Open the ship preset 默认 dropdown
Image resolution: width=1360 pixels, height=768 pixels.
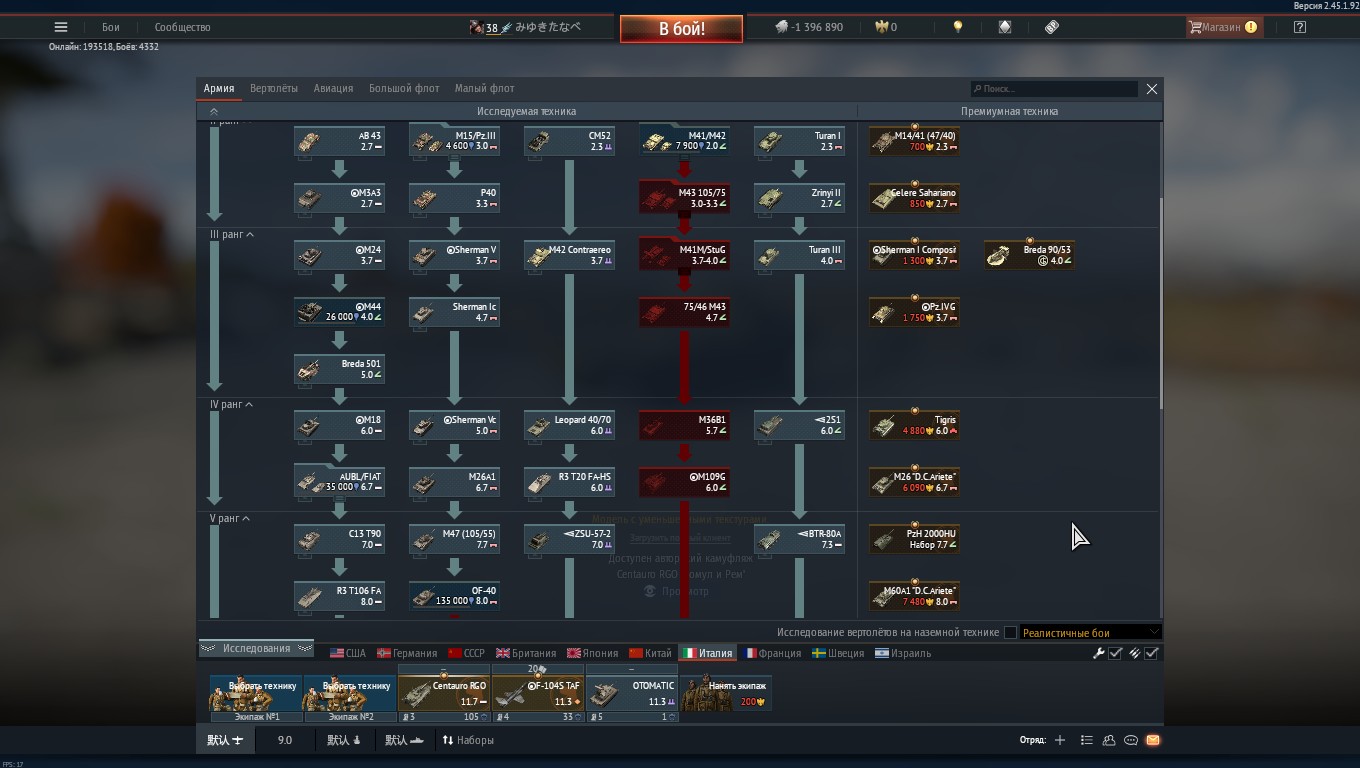click(404, 740)
